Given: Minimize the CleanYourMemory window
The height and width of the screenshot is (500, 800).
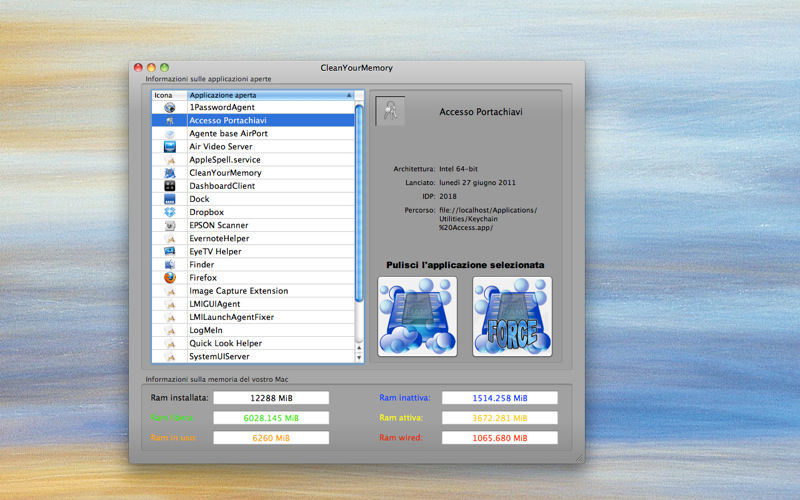Looking at the screenshot, I should tap(151, 67).
